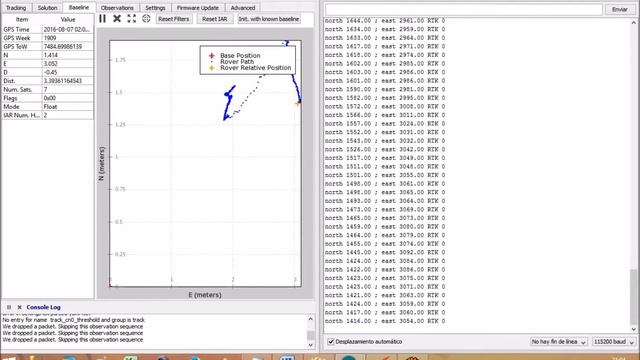The height and width of the screenshot is (360, 640).
Task: Select IAR Num. H... value 2
Action: click(x=67, y=115)
